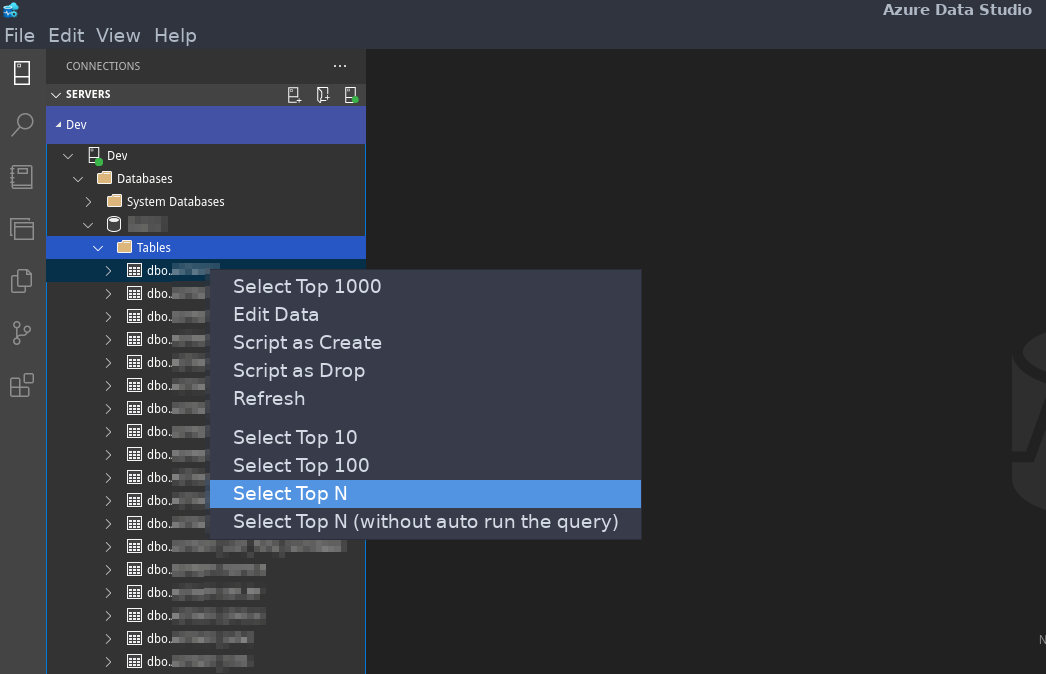
Task: Click the New Server Group icon
Action: pos(323,95)
